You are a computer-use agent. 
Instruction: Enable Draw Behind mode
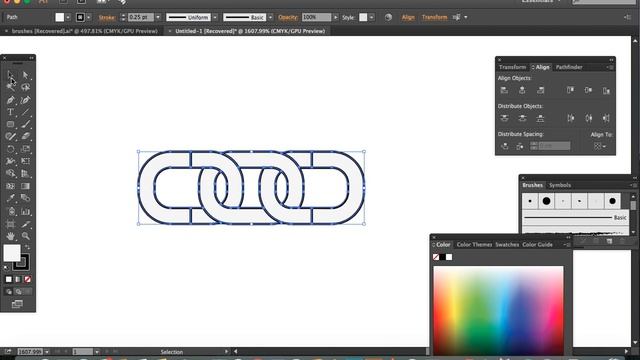pyautogui.click(x=18, y=291)
